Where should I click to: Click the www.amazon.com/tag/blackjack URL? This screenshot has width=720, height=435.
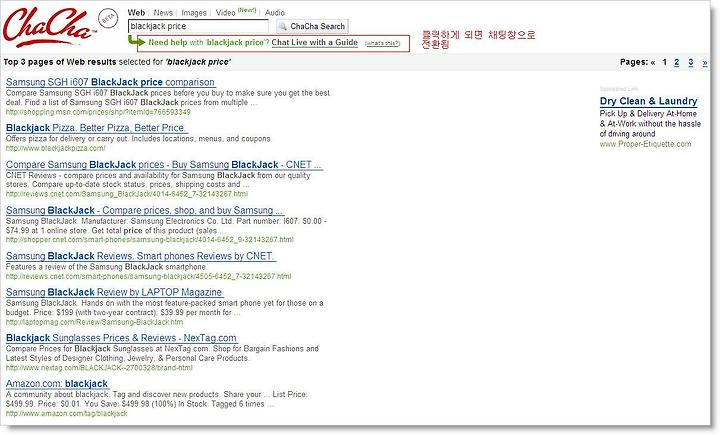[x=67, y=413]
